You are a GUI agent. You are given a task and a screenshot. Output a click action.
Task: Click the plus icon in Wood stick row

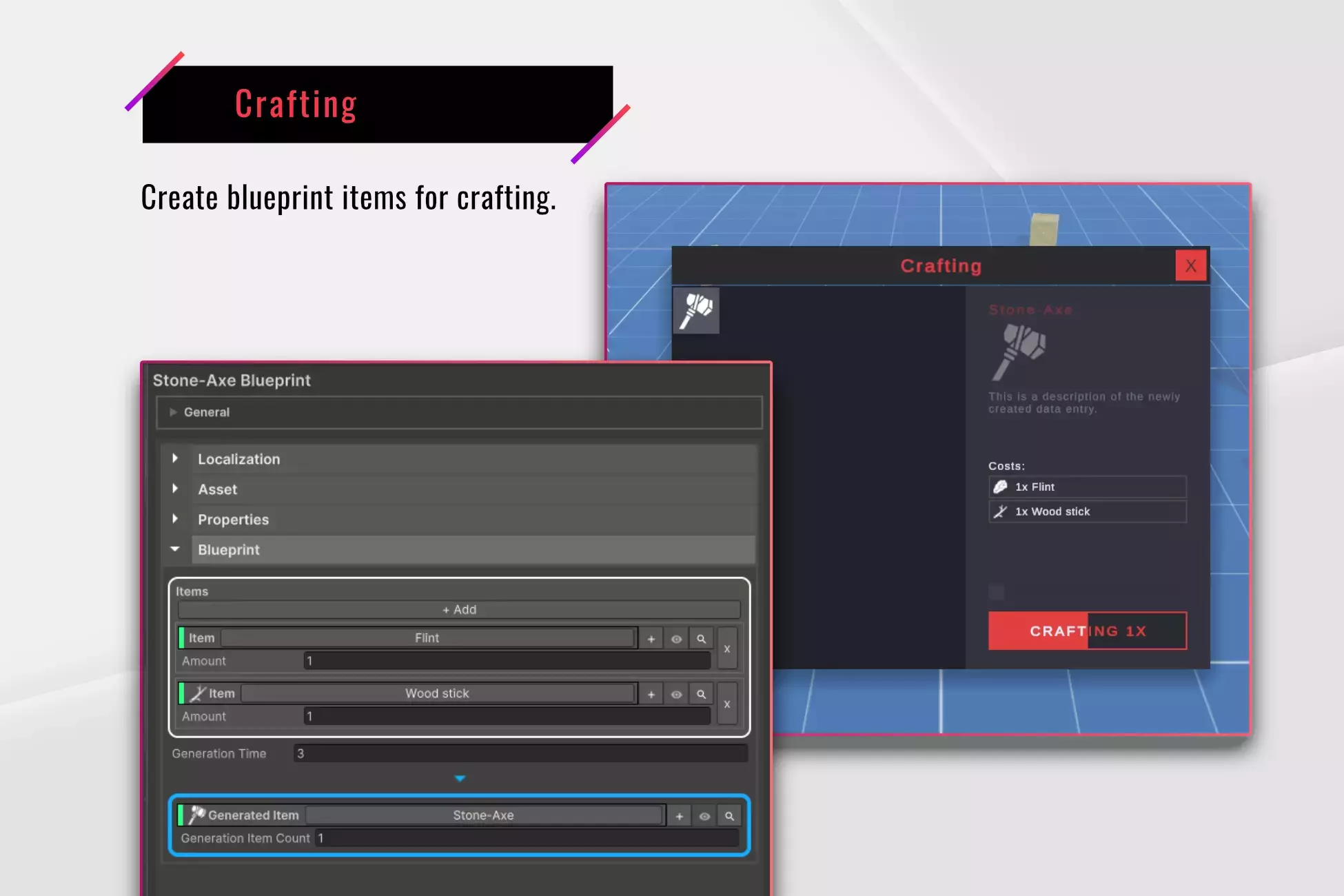click(651, 694)
